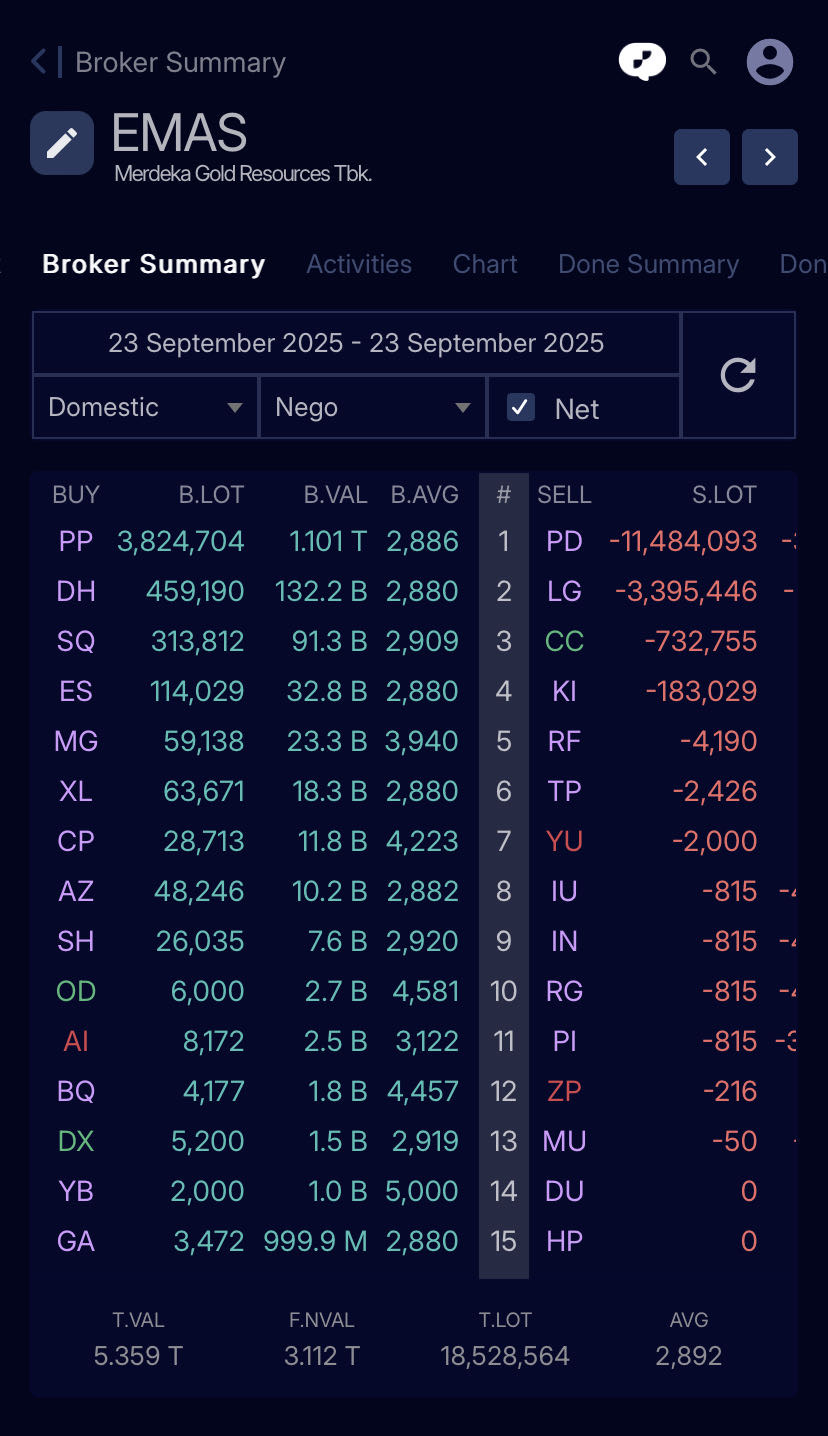Click buyer broker code PP

[x=76, y=541]
